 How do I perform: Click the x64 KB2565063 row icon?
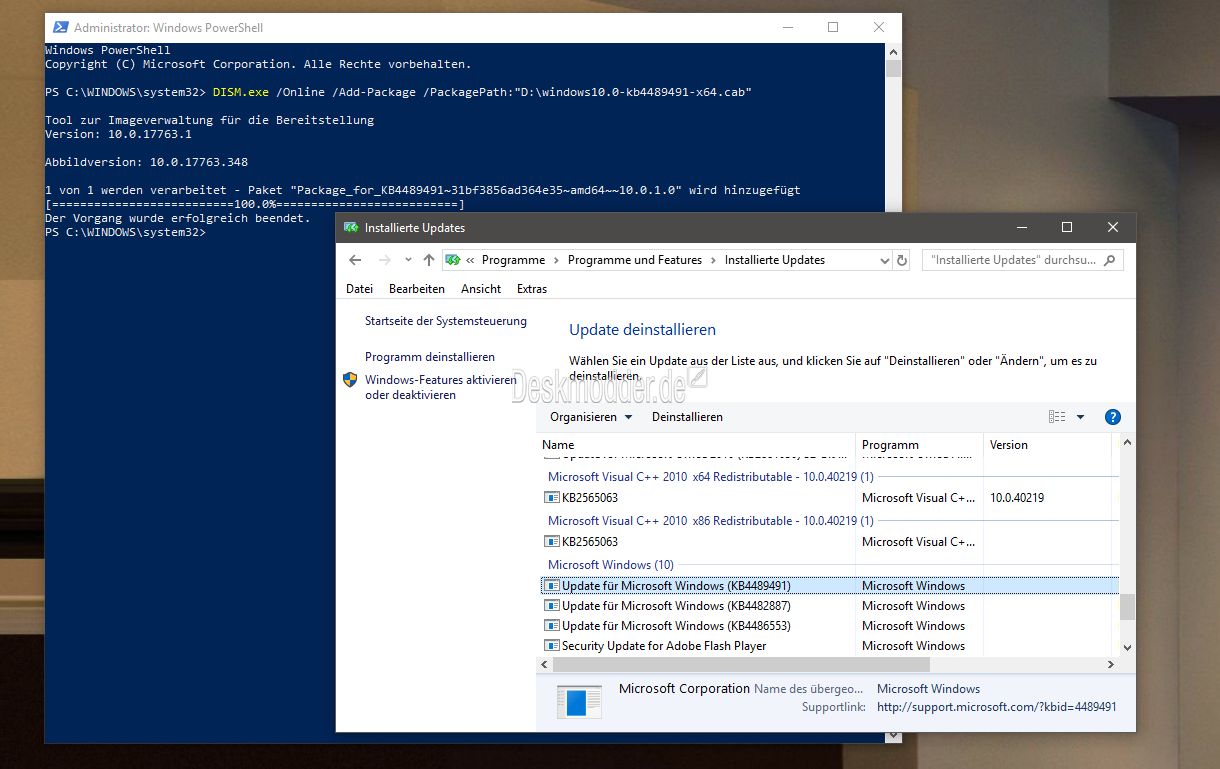[x=551, y=498]
